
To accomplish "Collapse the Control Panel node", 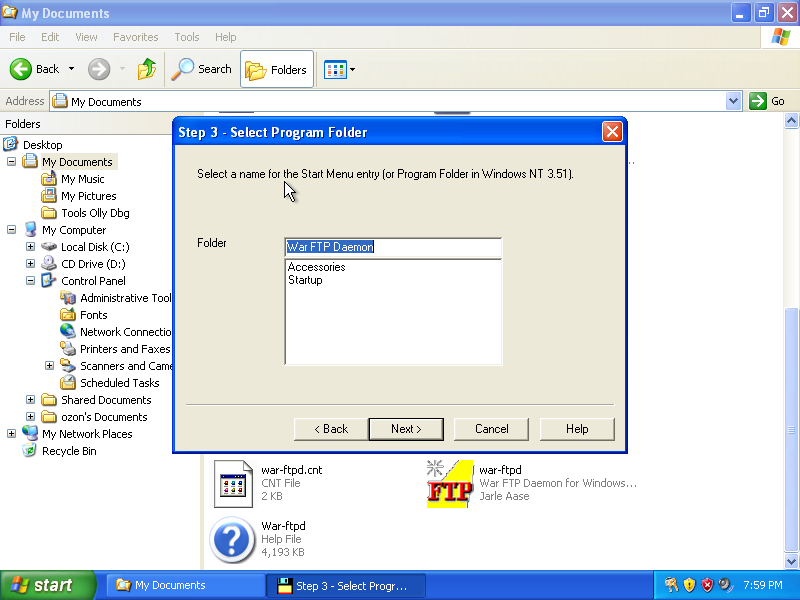I will (x=31, y=281).
